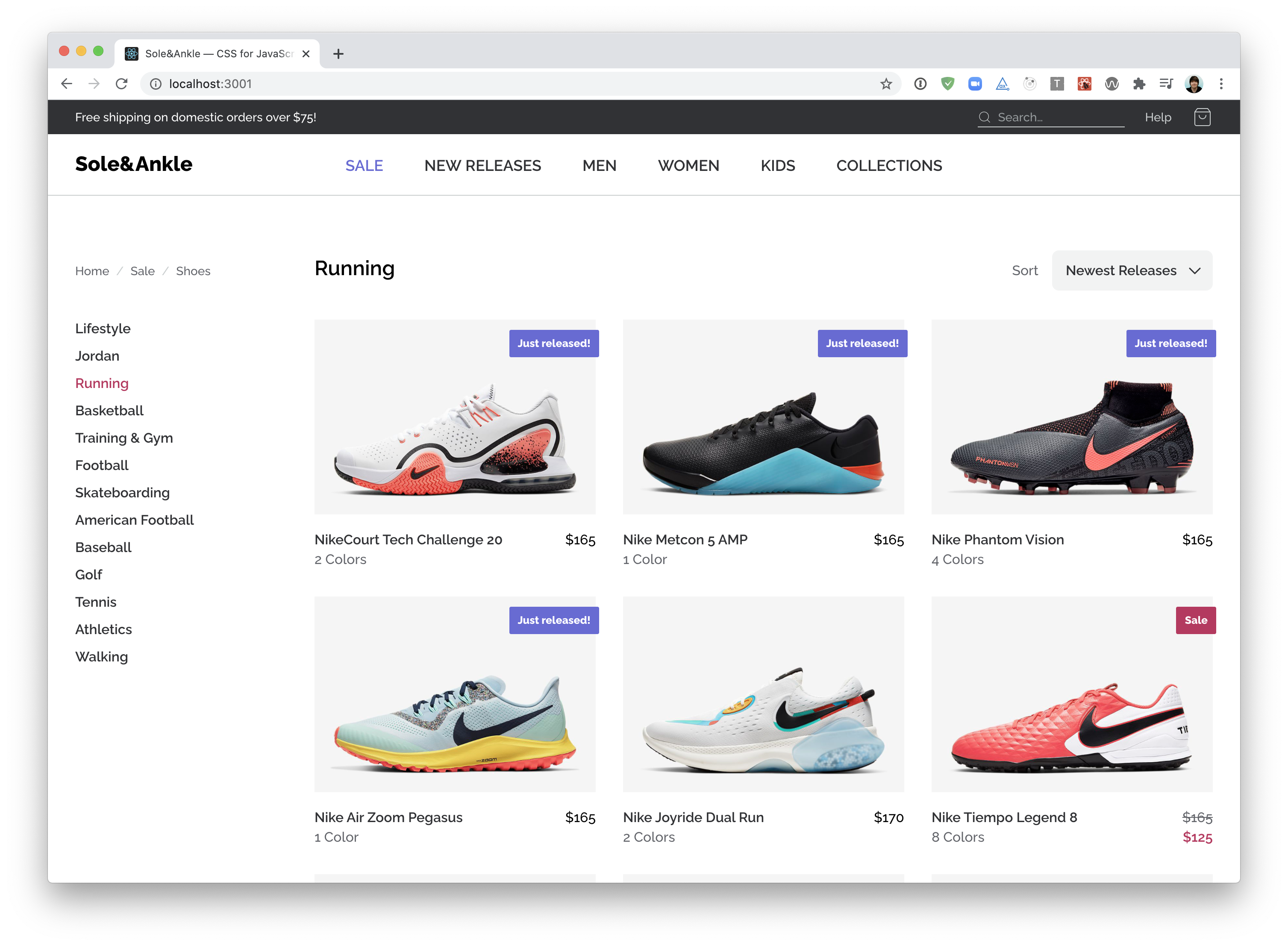Open a new browser tab
The image size is (1288, 946).
338,54
